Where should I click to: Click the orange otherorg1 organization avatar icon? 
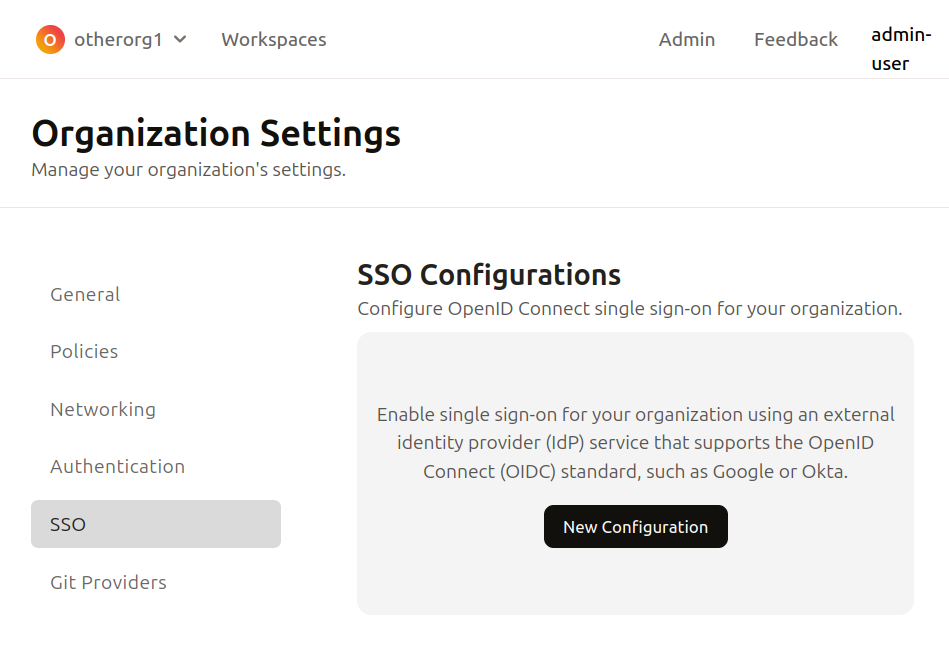(x=50, y=40)
